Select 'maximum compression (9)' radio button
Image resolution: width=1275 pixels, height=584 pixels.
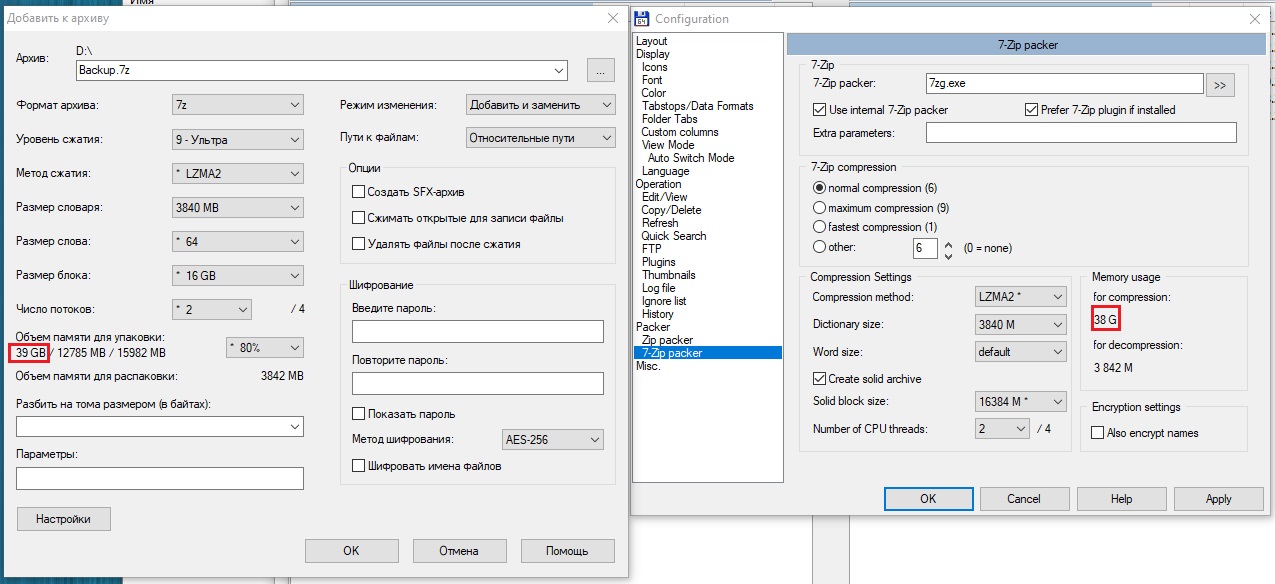(820, 208)
